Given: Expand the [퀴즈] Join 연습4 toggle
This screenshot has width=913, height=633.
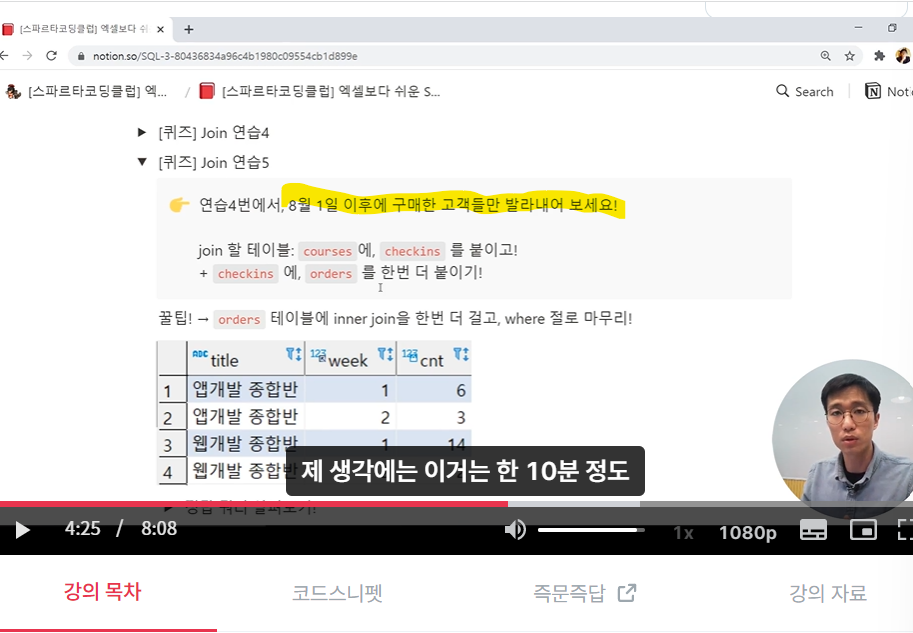Looking at the screenshot, I should [141, 133].
